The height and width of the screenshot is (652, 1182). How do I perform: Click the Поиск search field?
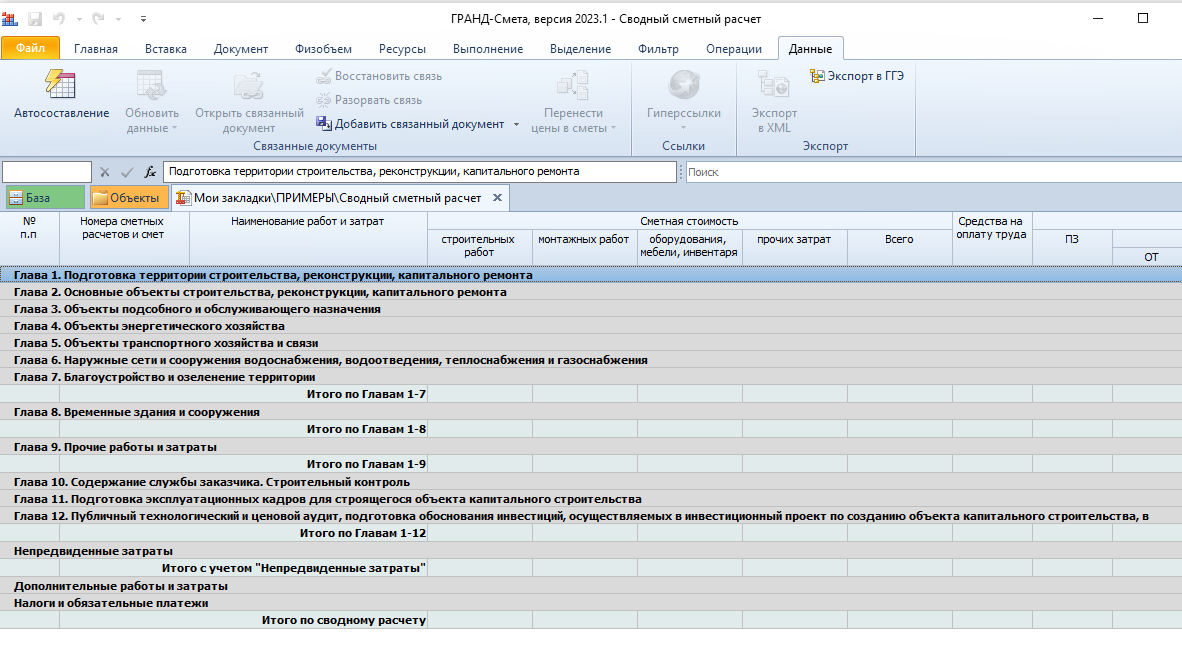click(933, 172)
